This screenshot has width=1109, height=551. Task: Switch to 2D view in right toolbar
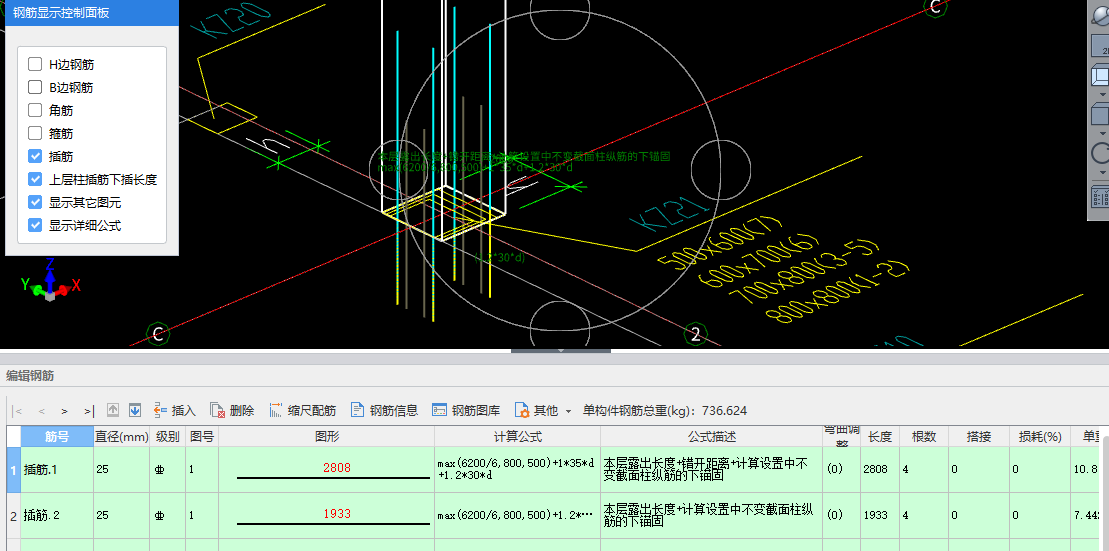[1102, 46]
